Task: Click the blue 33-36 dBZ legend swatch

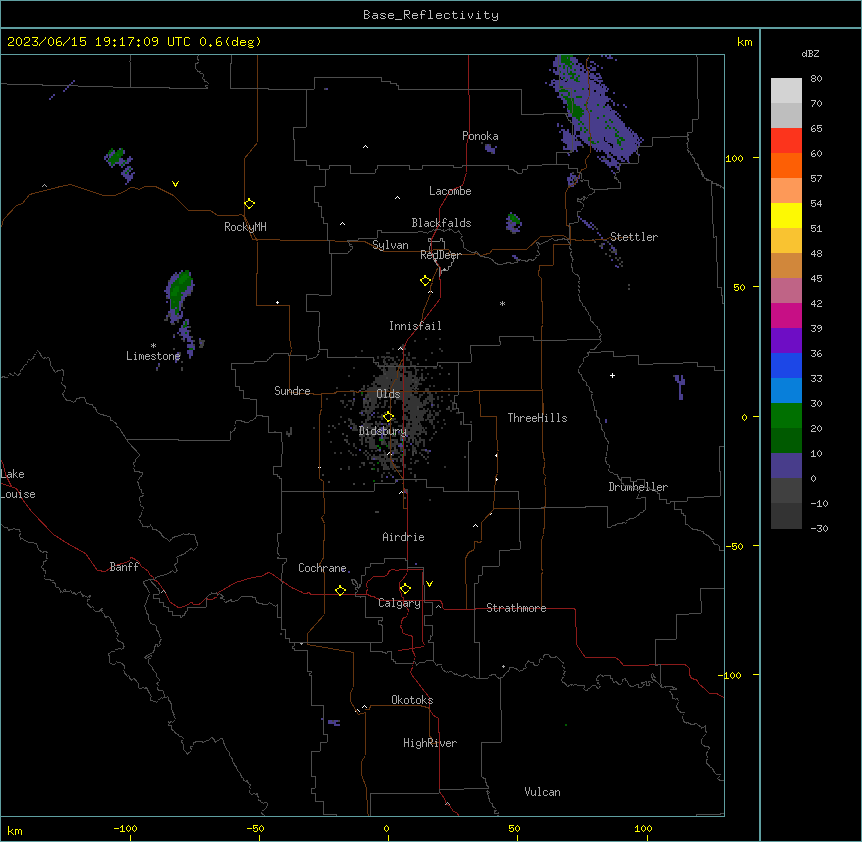Action: (x=786, y=365)
